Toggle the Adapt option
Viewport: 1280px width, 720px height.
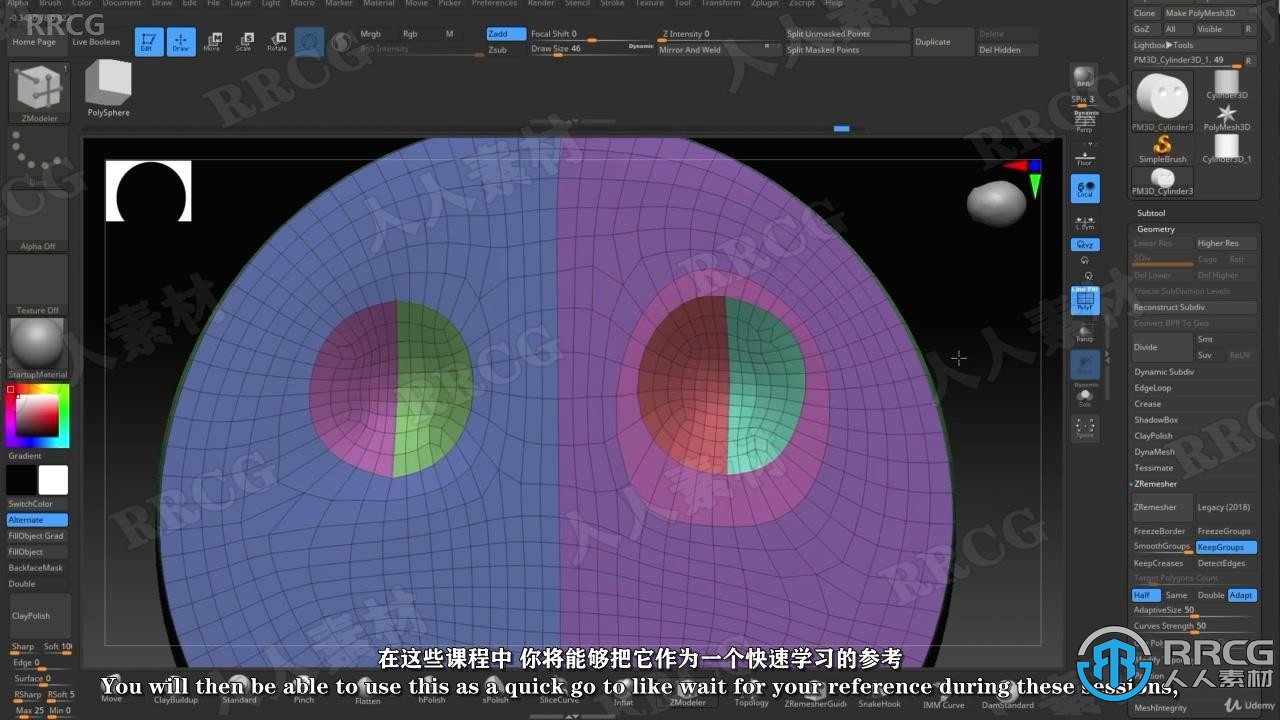point(1242,595)
